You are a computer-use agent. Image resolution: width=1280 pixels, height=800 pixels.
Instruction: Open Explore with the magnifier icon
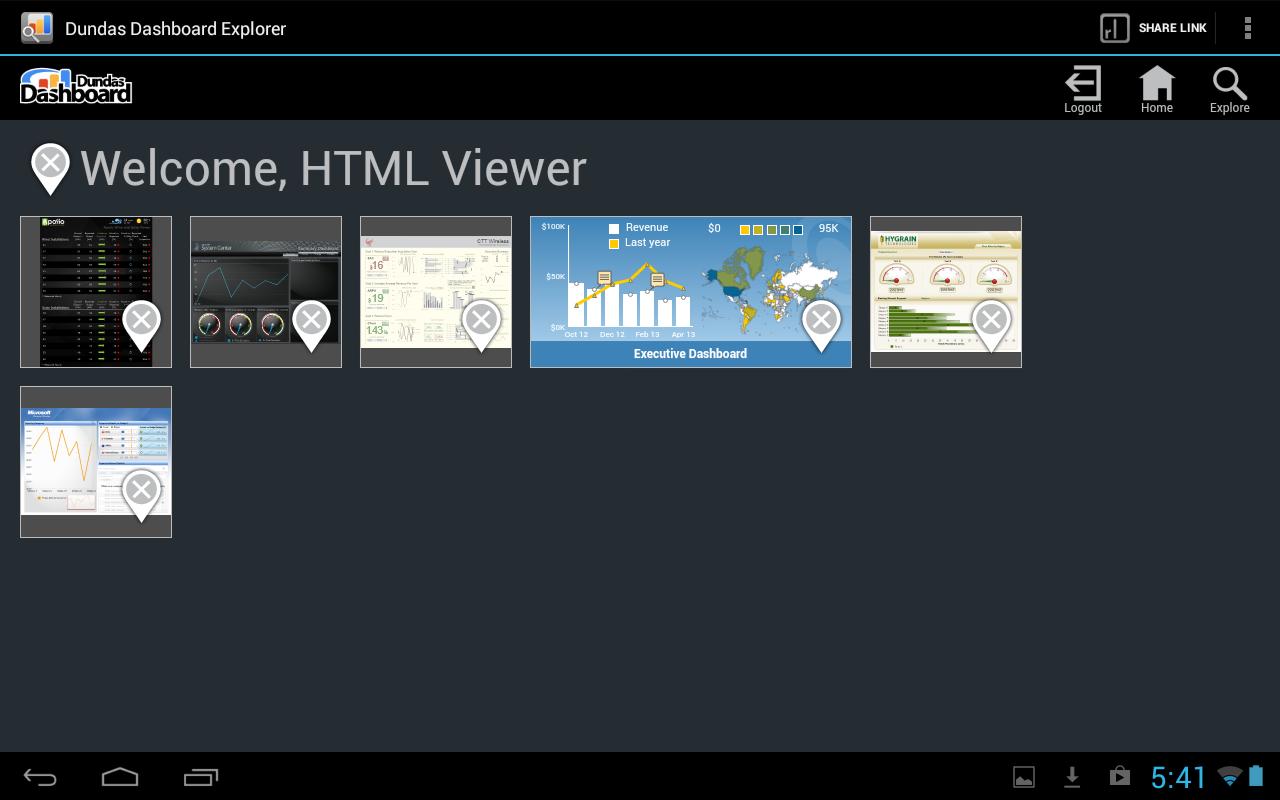1229,88
